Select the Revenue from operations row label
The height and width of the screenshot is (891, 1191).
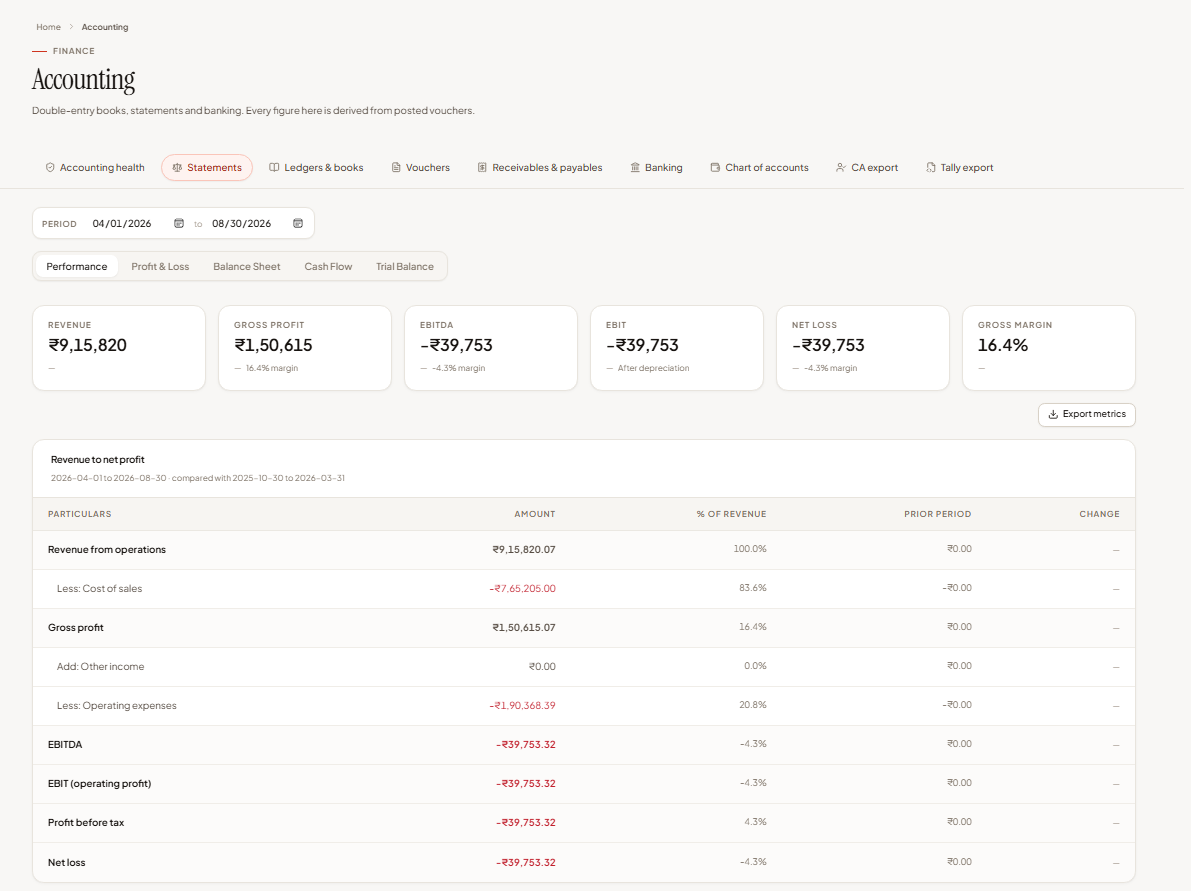click(x=107, y=550)
